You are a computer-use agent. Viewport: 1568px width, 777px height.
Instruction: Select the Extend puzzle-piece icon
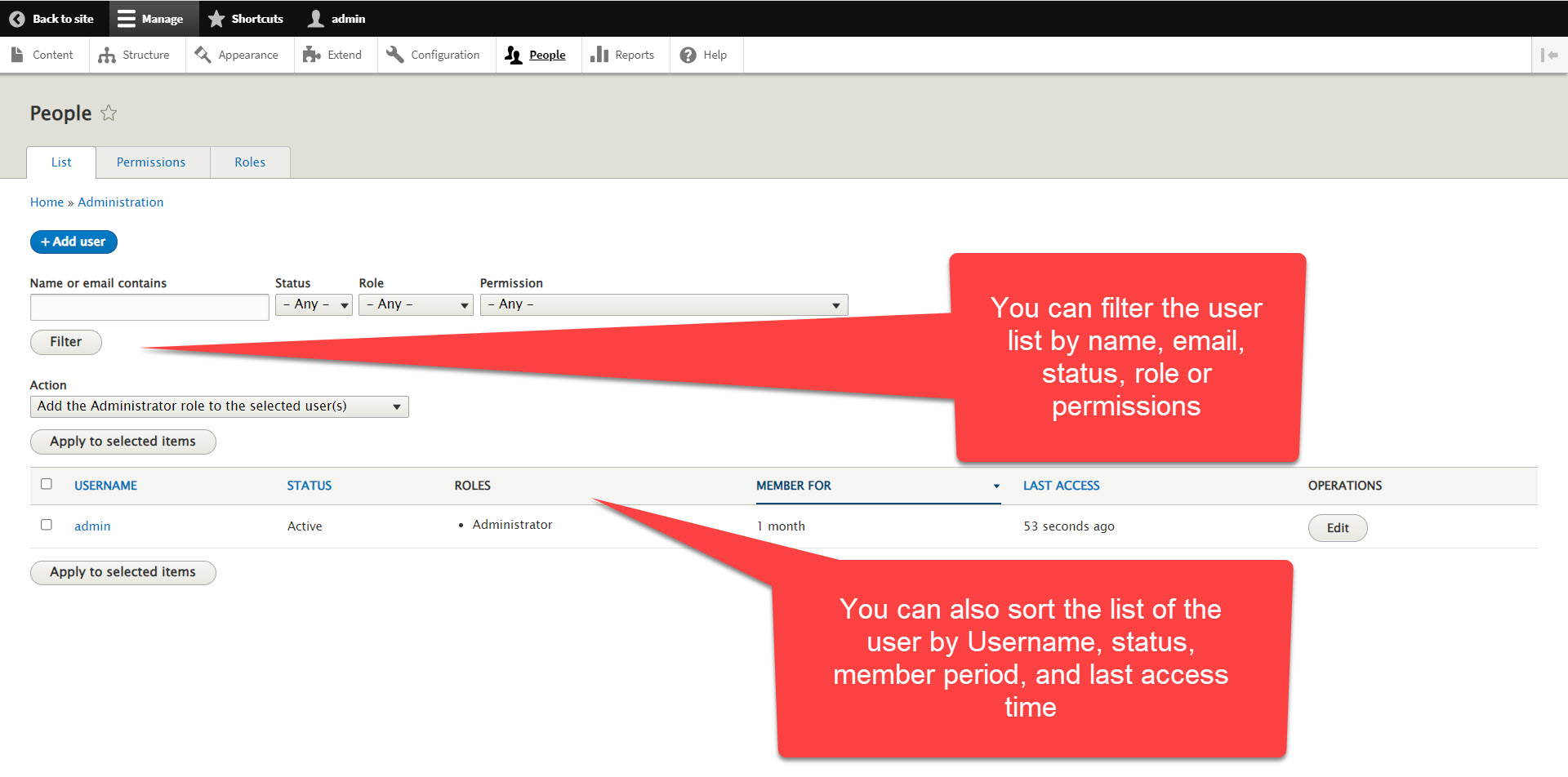click(312, 54)
